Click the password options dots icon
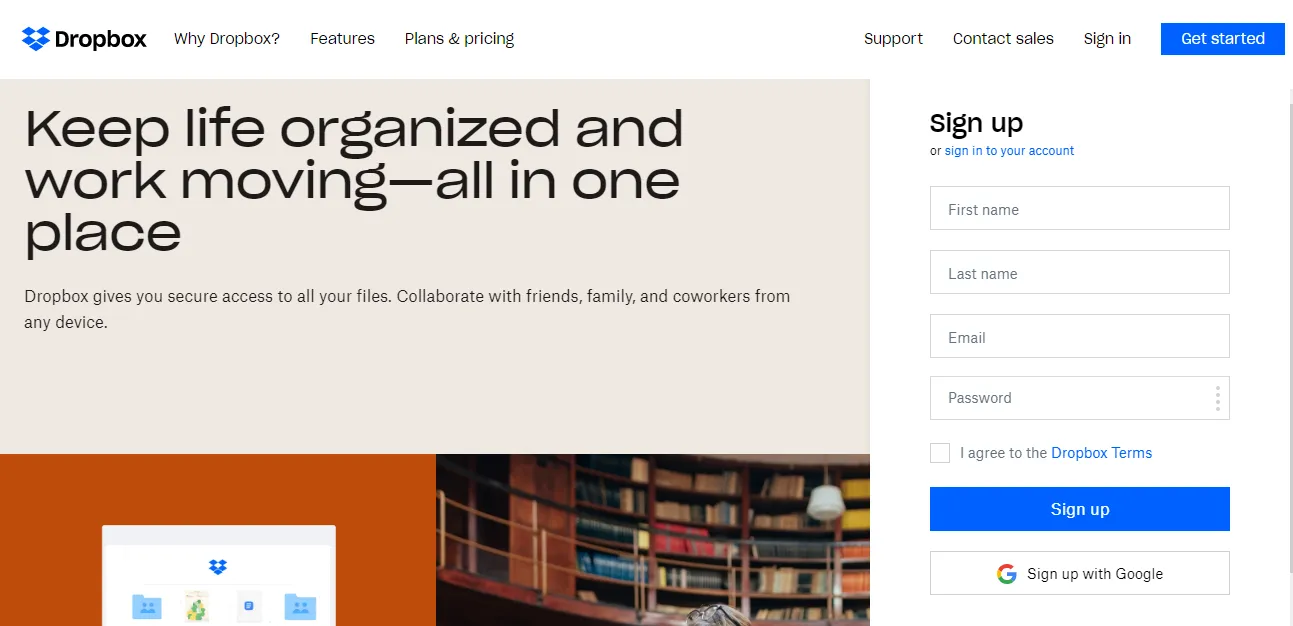This screenshot has width=1293, height=626. pyautogui.click(x=1217, y=398)
